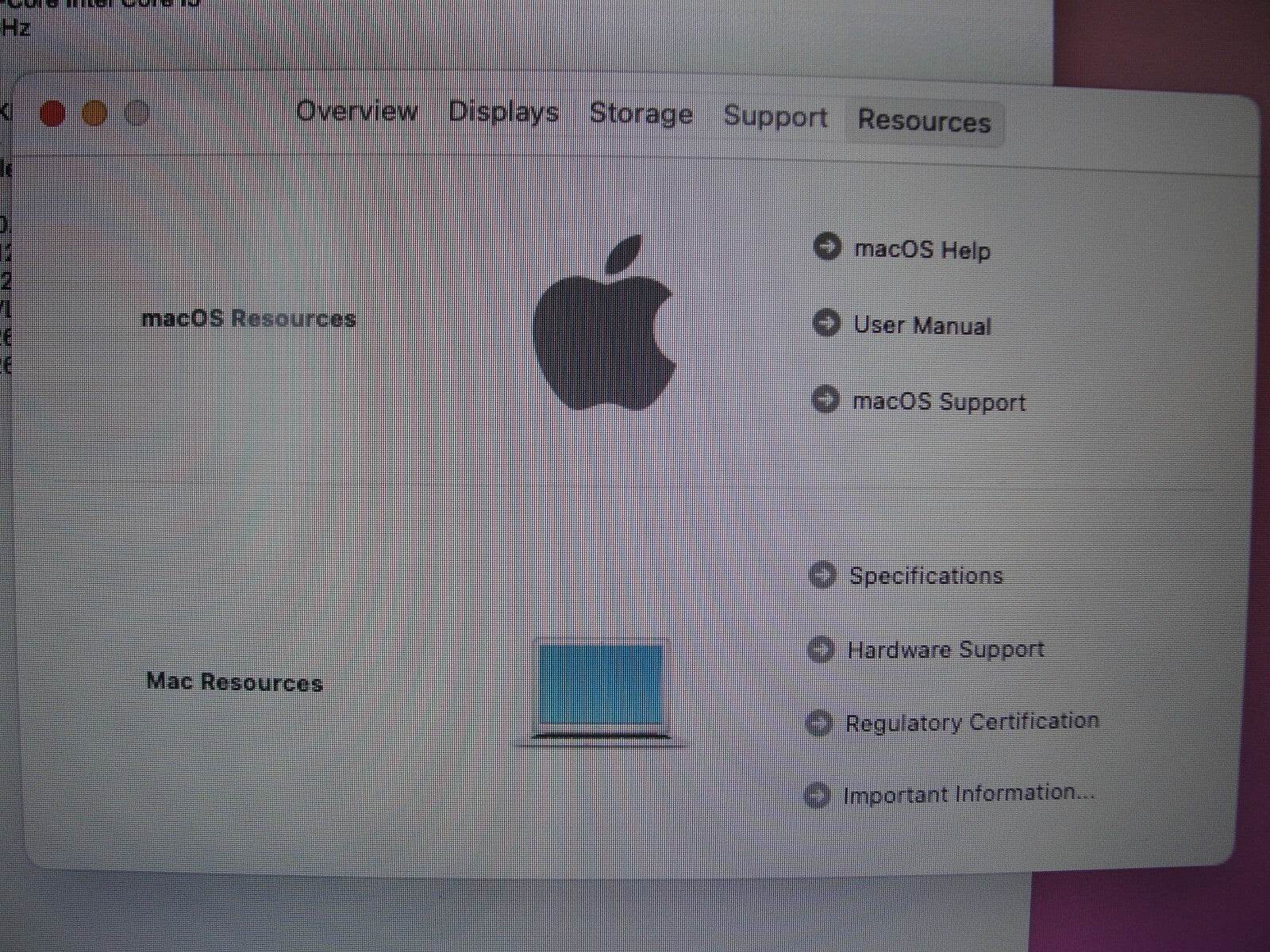The height and width of the screenshot is (952, 1270).
Task: Open the macOS Help text link
Action: pos(922,250)
